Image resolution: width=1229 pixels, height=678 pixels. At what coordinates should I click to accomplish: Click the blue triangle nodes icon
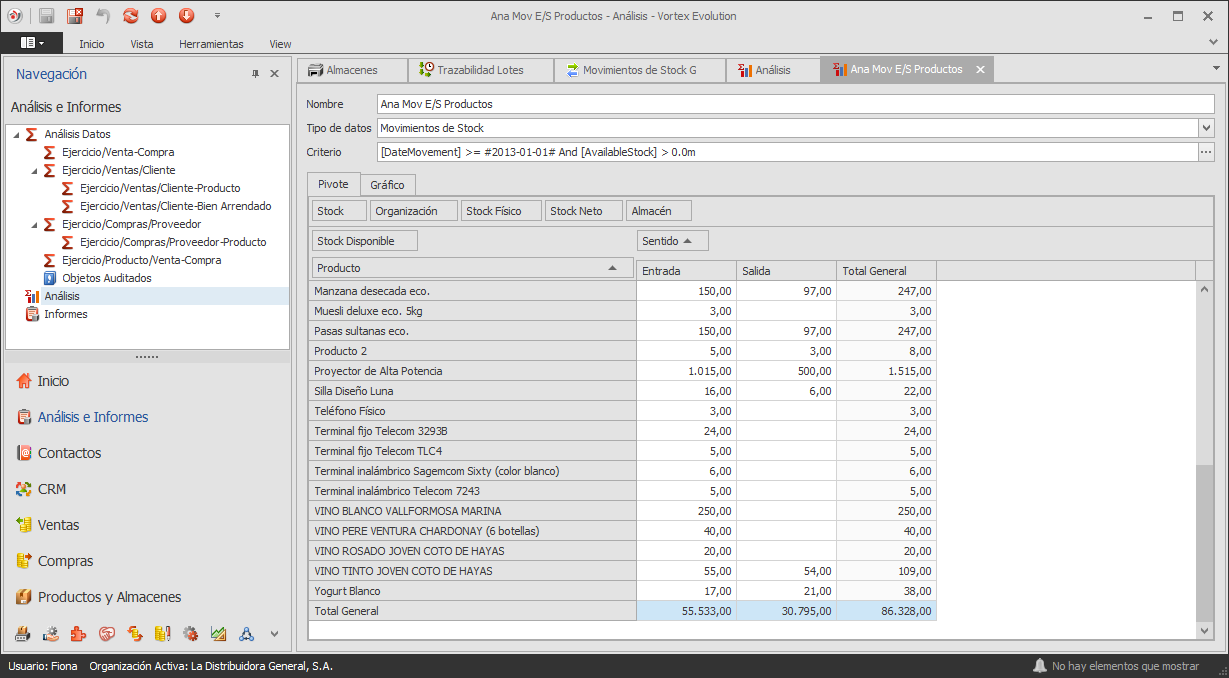coord(247,633)
